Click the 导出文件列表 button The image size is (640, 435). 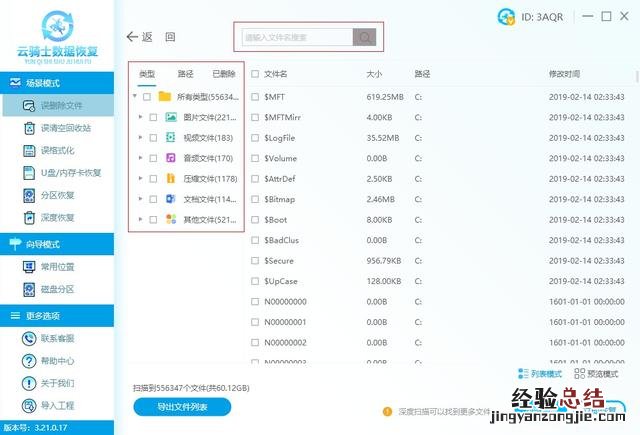point(182,407)
